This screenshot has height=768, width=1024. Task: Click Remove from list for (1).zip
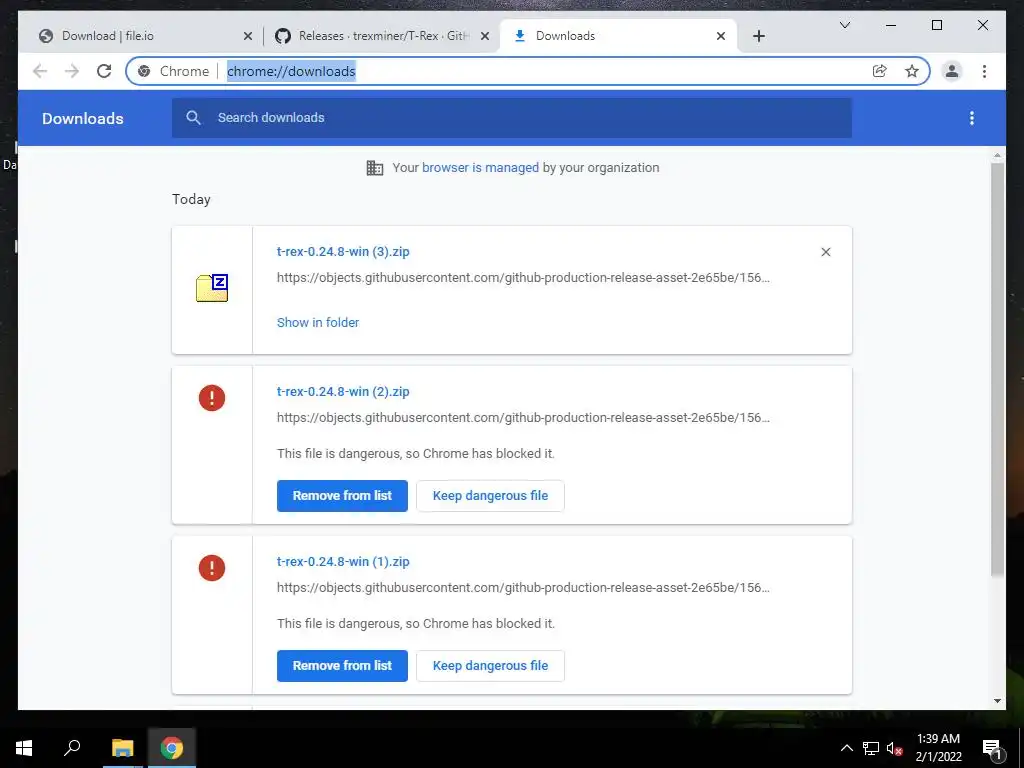point(342,665)
